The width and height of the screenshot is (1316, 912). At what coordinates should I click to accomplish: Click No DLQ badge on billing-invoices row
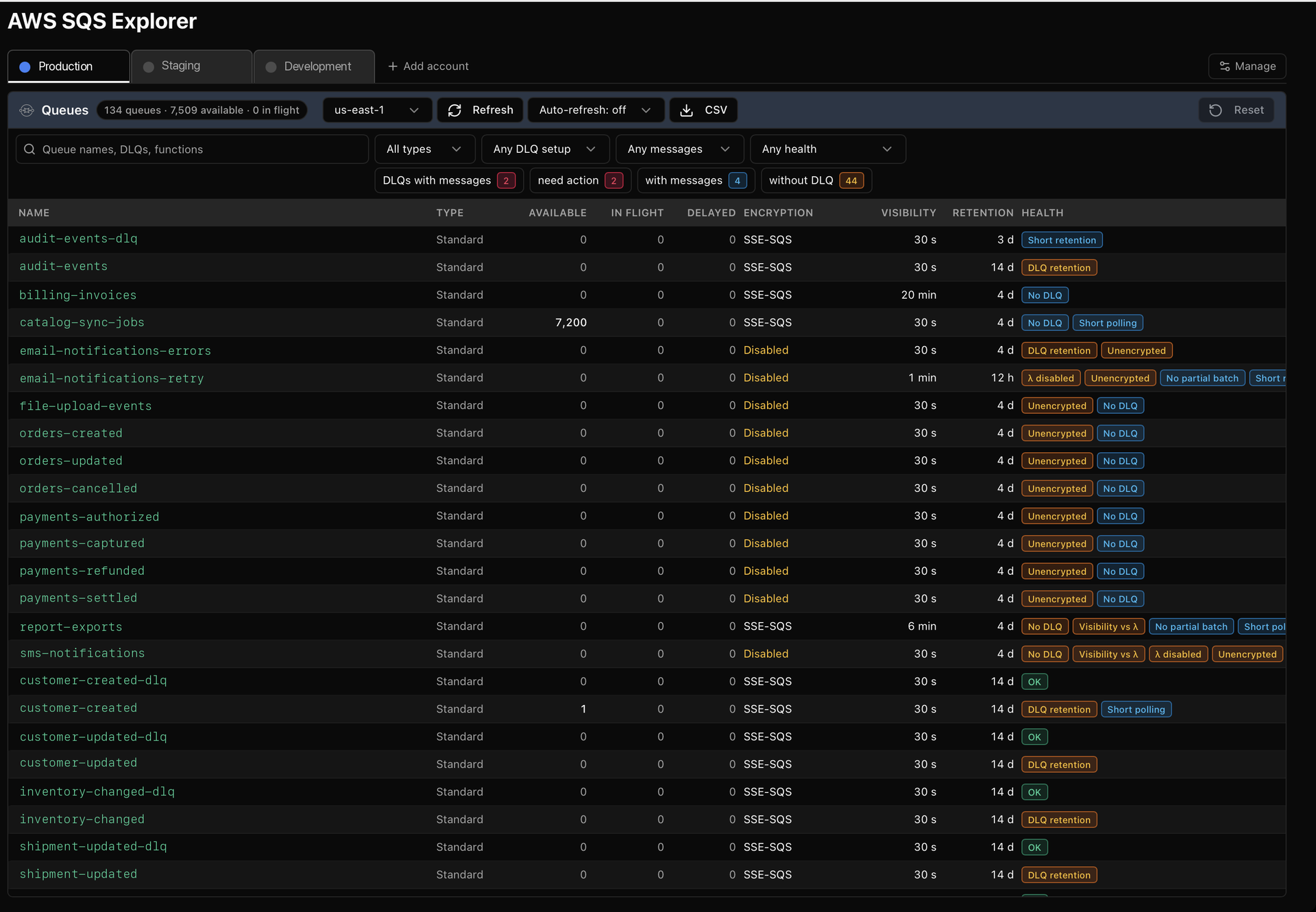[x=1045, y=295]
